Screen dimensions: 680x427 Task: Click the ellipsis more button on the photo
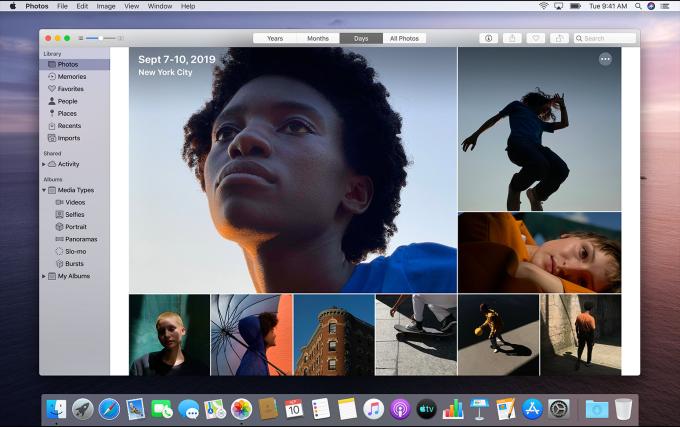click(x=605, y=59)
